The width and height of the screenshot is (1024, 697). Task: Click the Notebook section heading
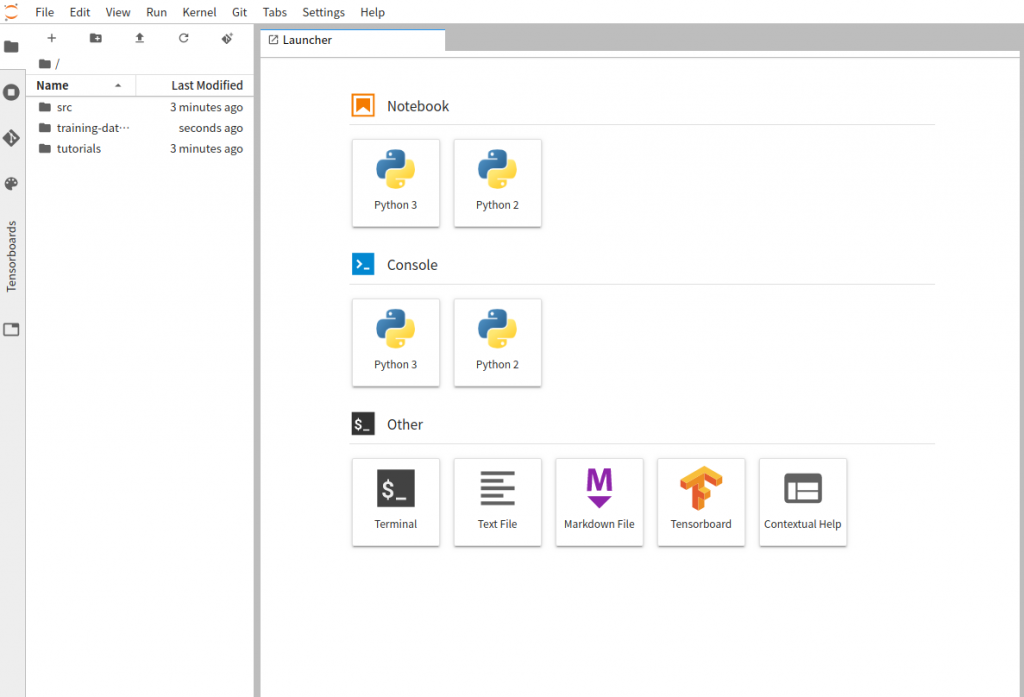[418, 106]
